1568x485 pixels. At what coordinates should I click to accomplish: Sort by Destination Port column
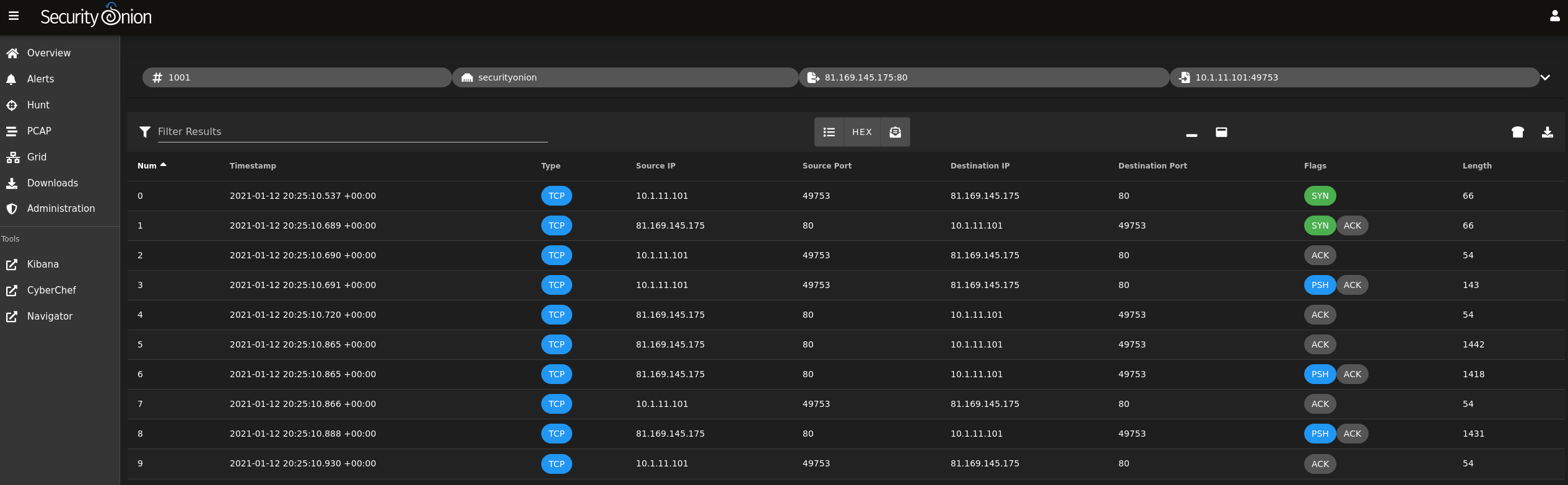point(1152,166)
